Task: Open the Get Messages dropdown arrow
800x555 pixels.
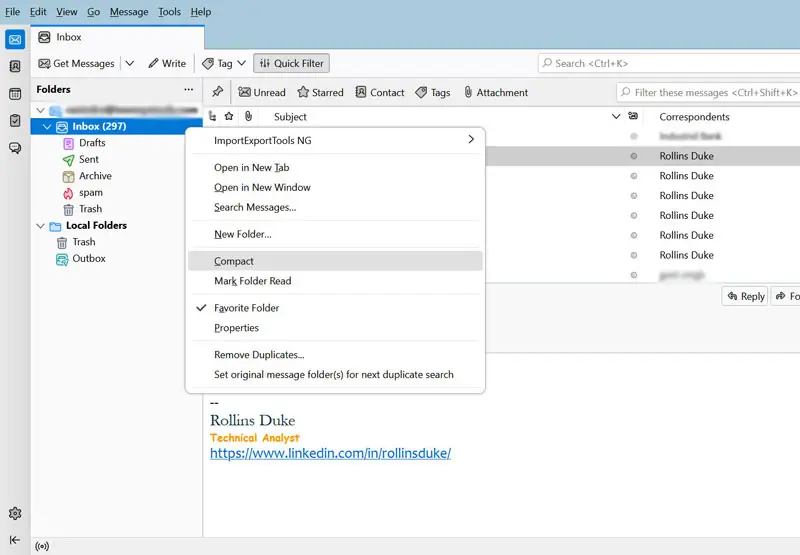Action: coord(130,63)
